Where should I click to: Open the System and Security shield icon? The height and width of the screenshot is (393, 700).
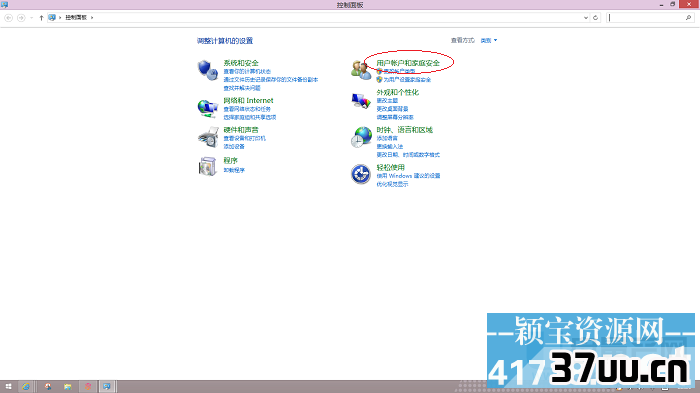208,70
